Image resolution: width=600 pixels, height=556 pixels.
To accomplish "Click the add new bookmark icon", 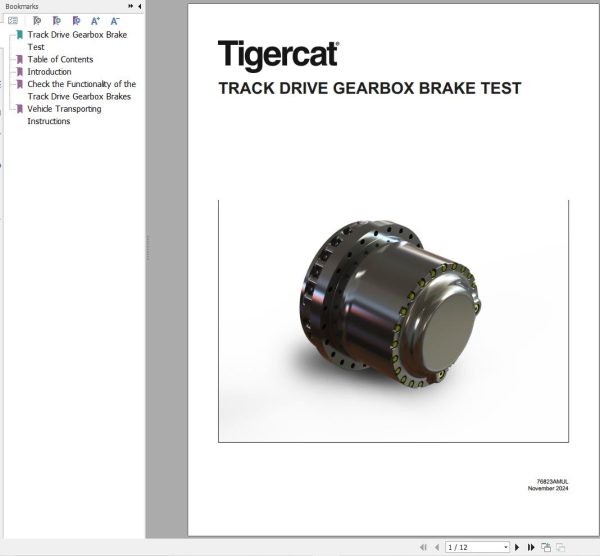I will pyautogui.click(x=57, y=21).
